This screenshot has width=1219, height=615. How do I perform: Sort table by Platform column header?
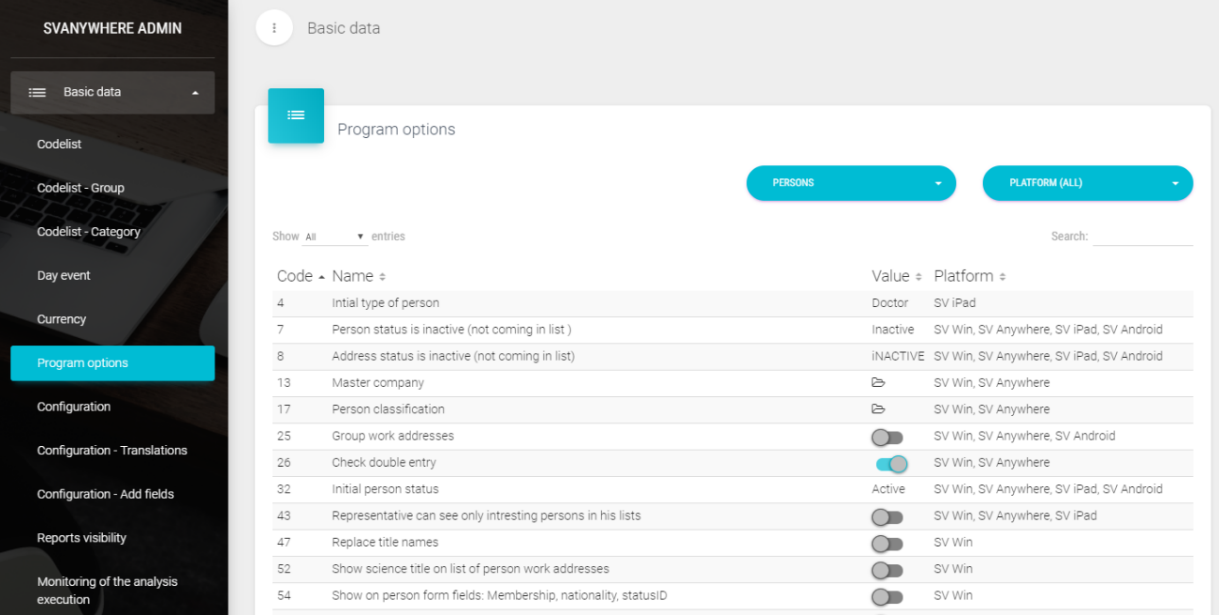click(969, 276)
